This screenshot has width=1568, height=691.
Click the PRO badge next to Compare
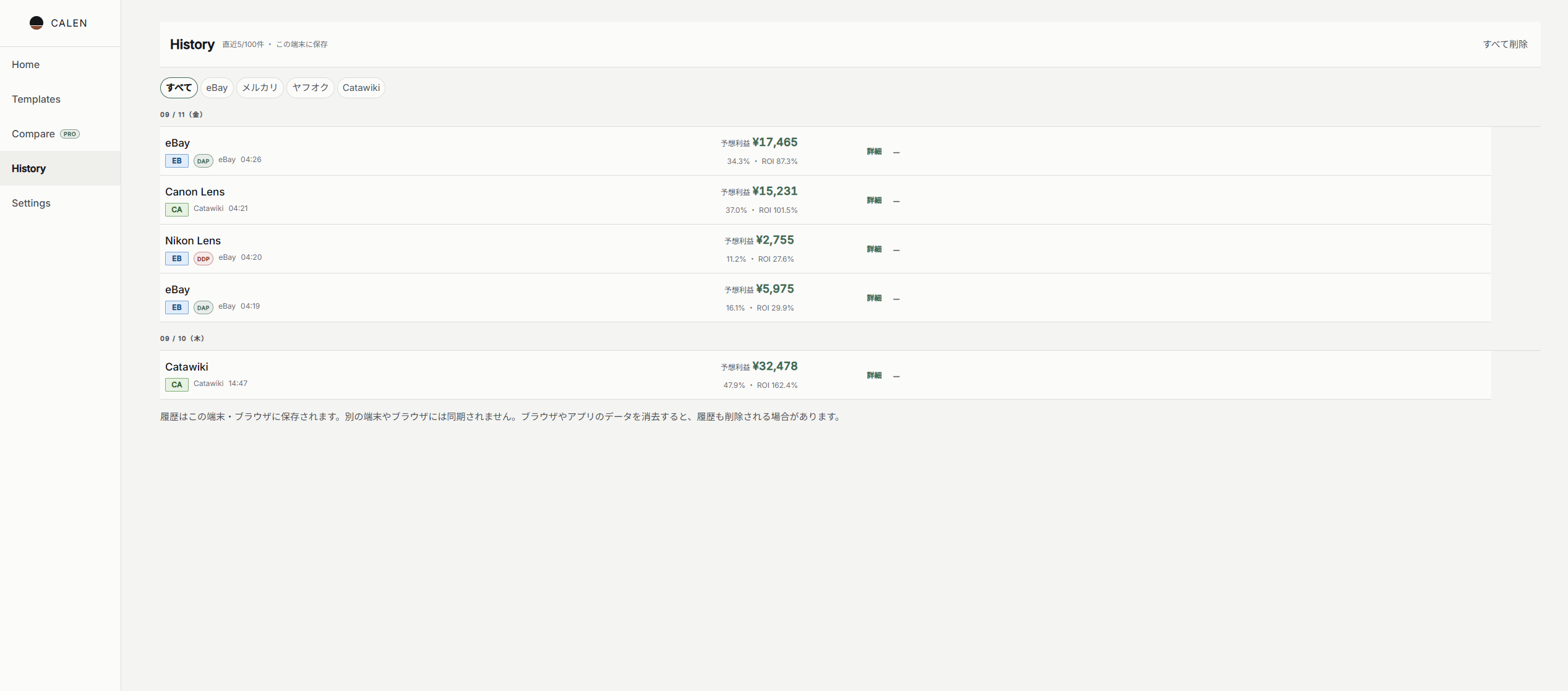70,134
